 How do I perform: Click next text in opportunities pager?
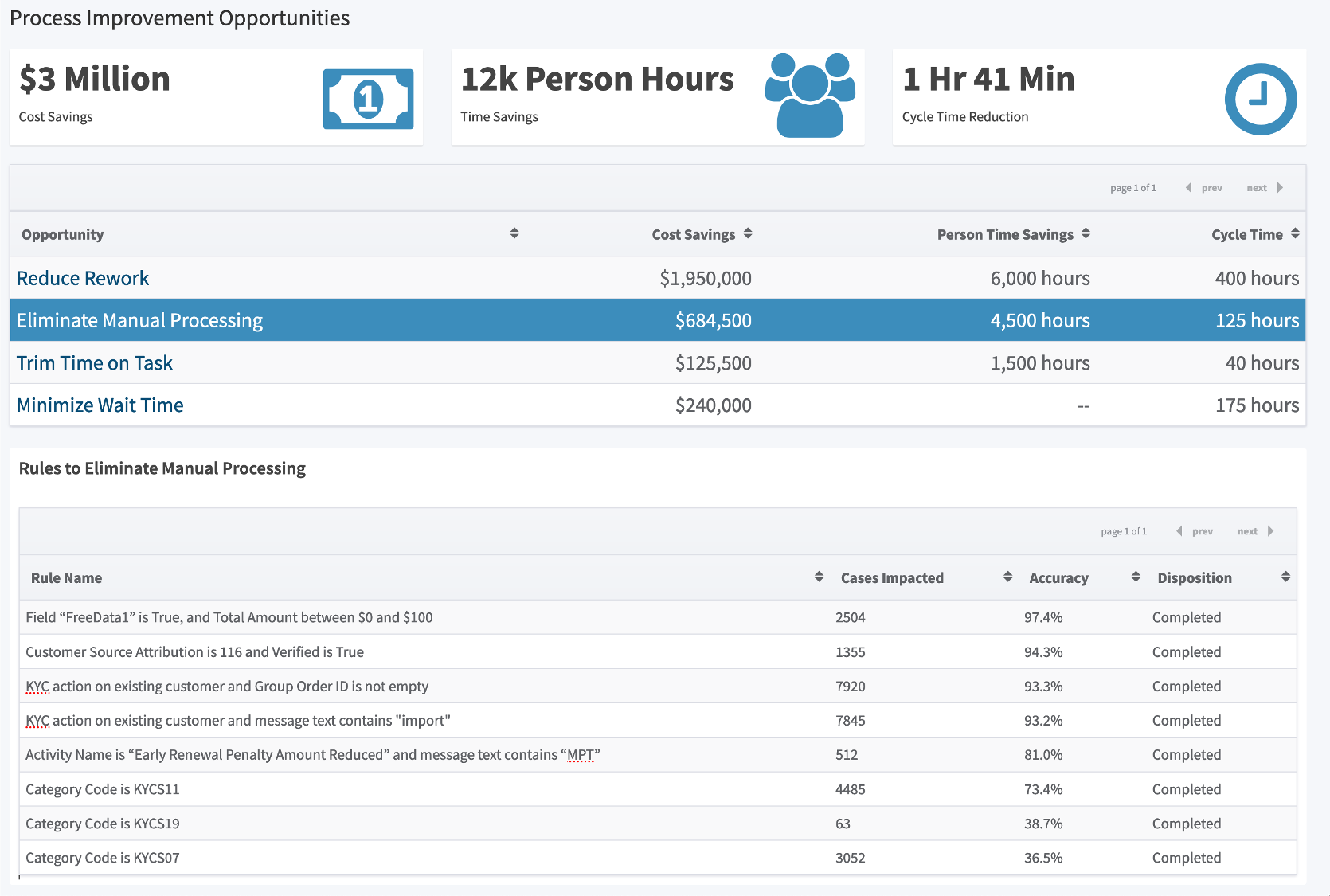pos(1257,188)
